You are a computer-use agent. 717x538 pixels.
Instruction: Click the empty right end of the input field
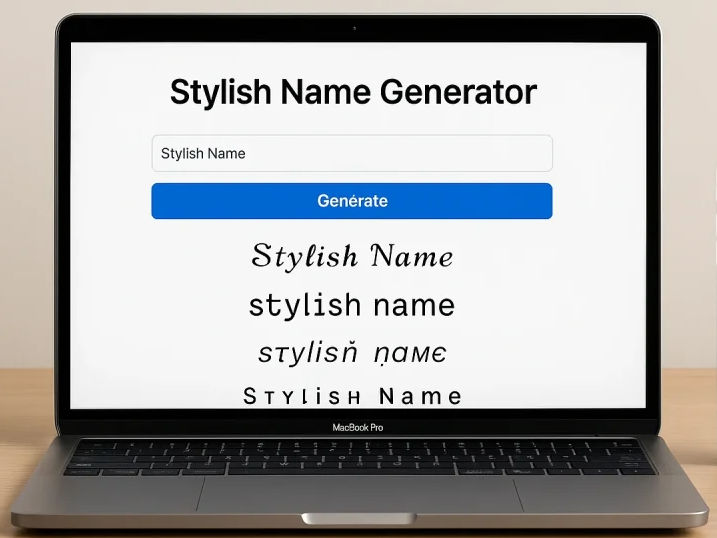coord(500,153)
